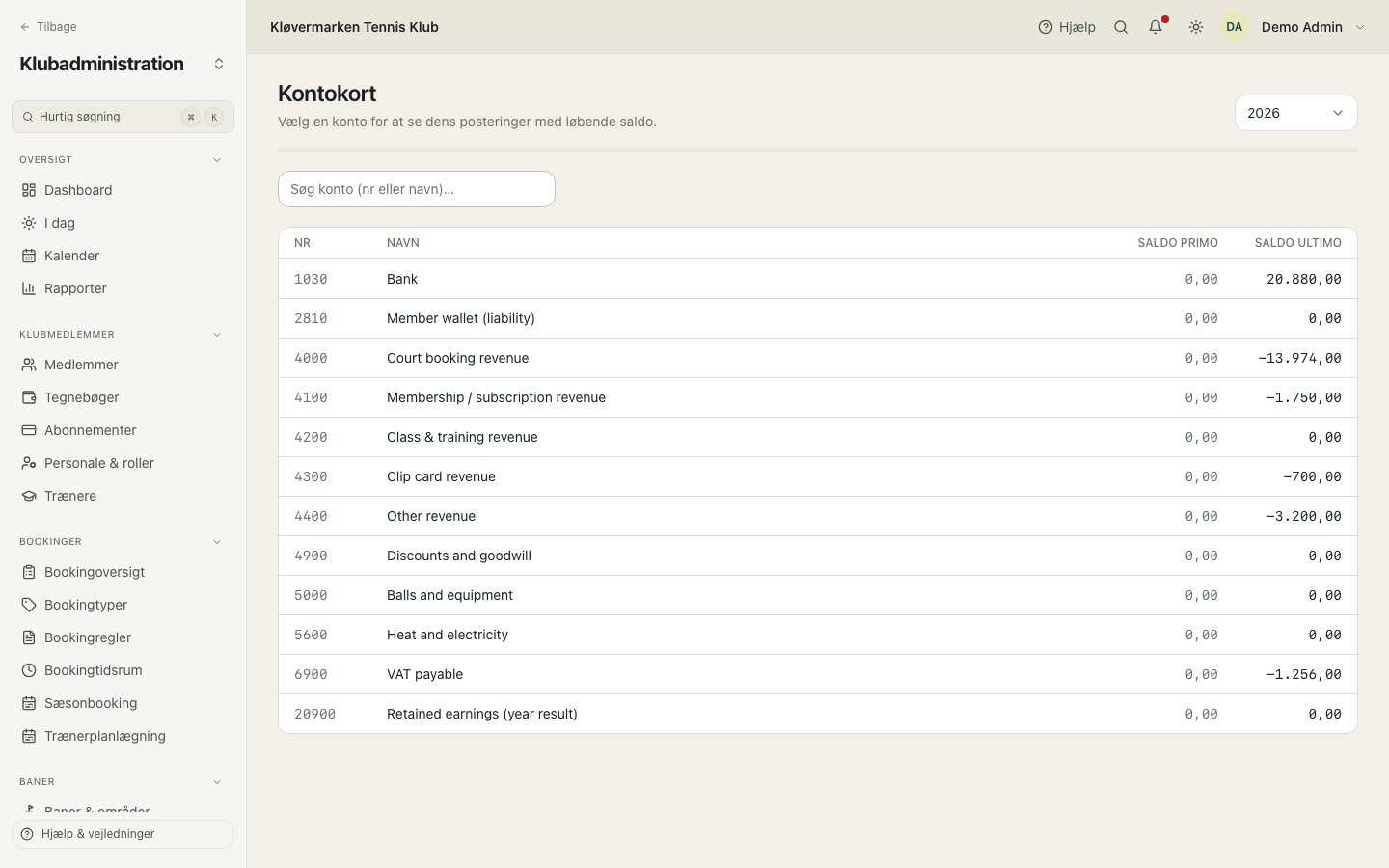Click the DA user avatar
Screen dimensions: 1389x868
point(1235,27)
